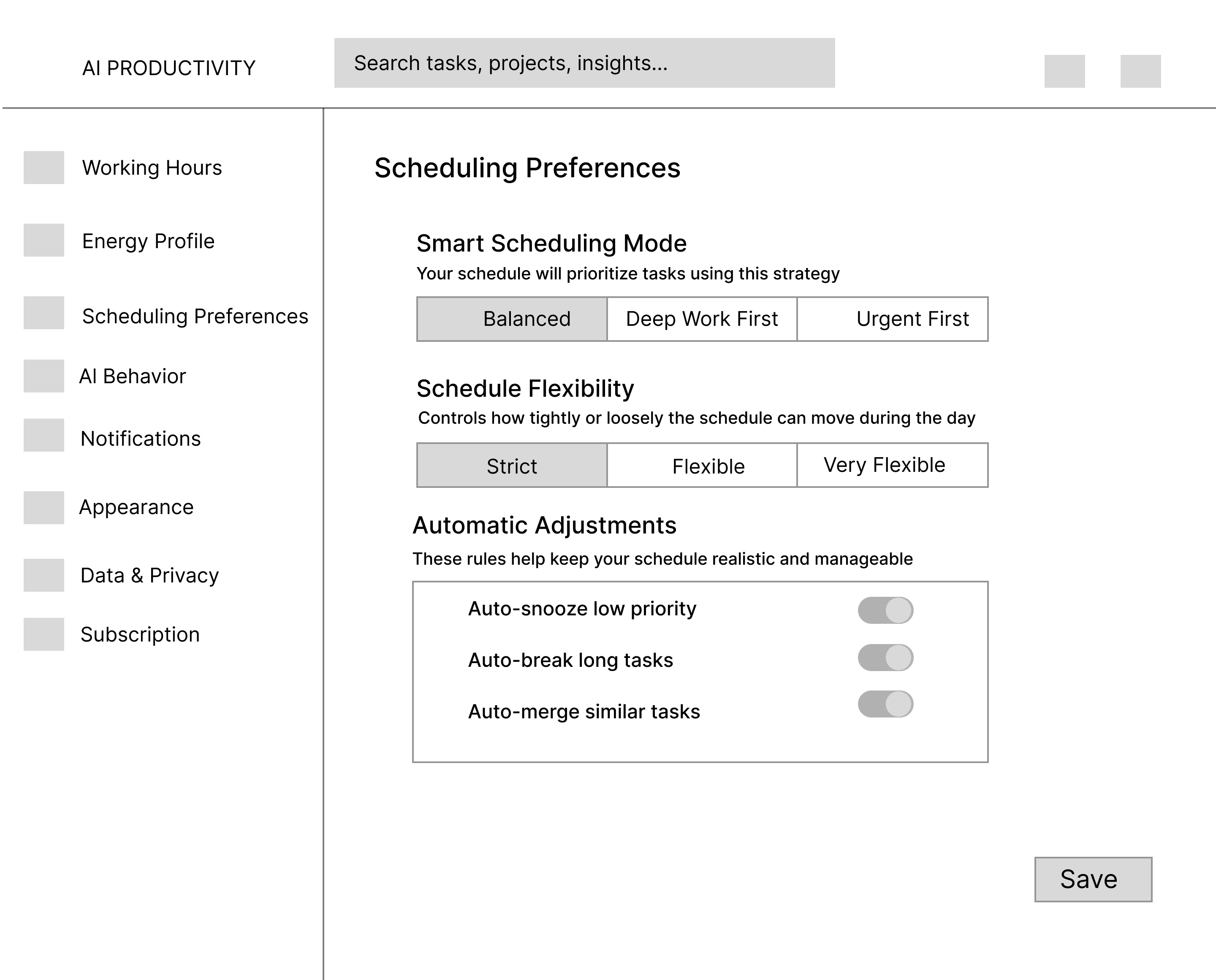Viewport: 1216px width, 980px height.
Task: Toggle Auto-merge similar tasks switch
Action: tap(885, 704)
